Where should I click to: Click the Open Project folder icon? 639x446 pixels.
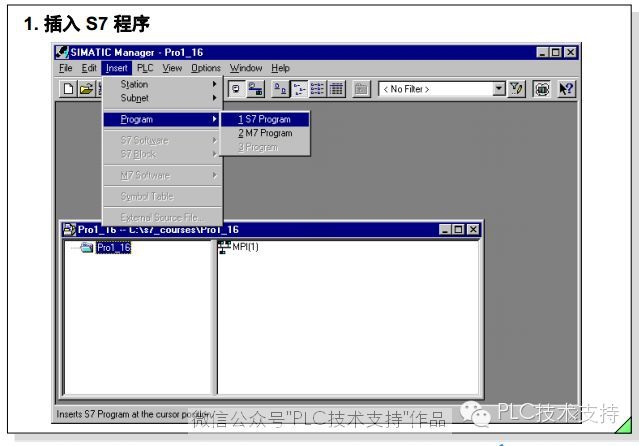86,88
